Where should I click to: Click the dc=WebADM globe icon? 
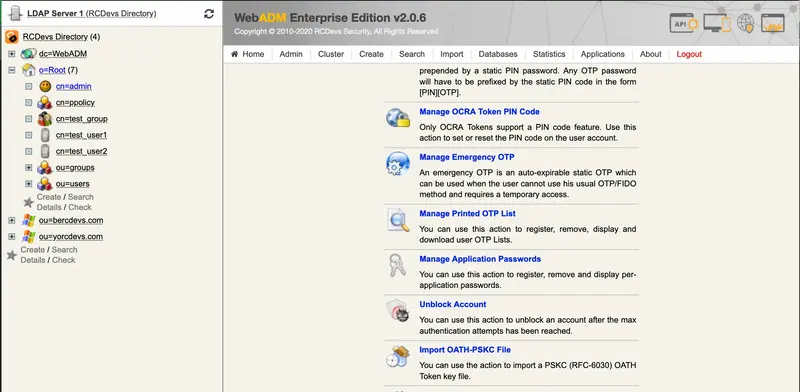(29, 54)
